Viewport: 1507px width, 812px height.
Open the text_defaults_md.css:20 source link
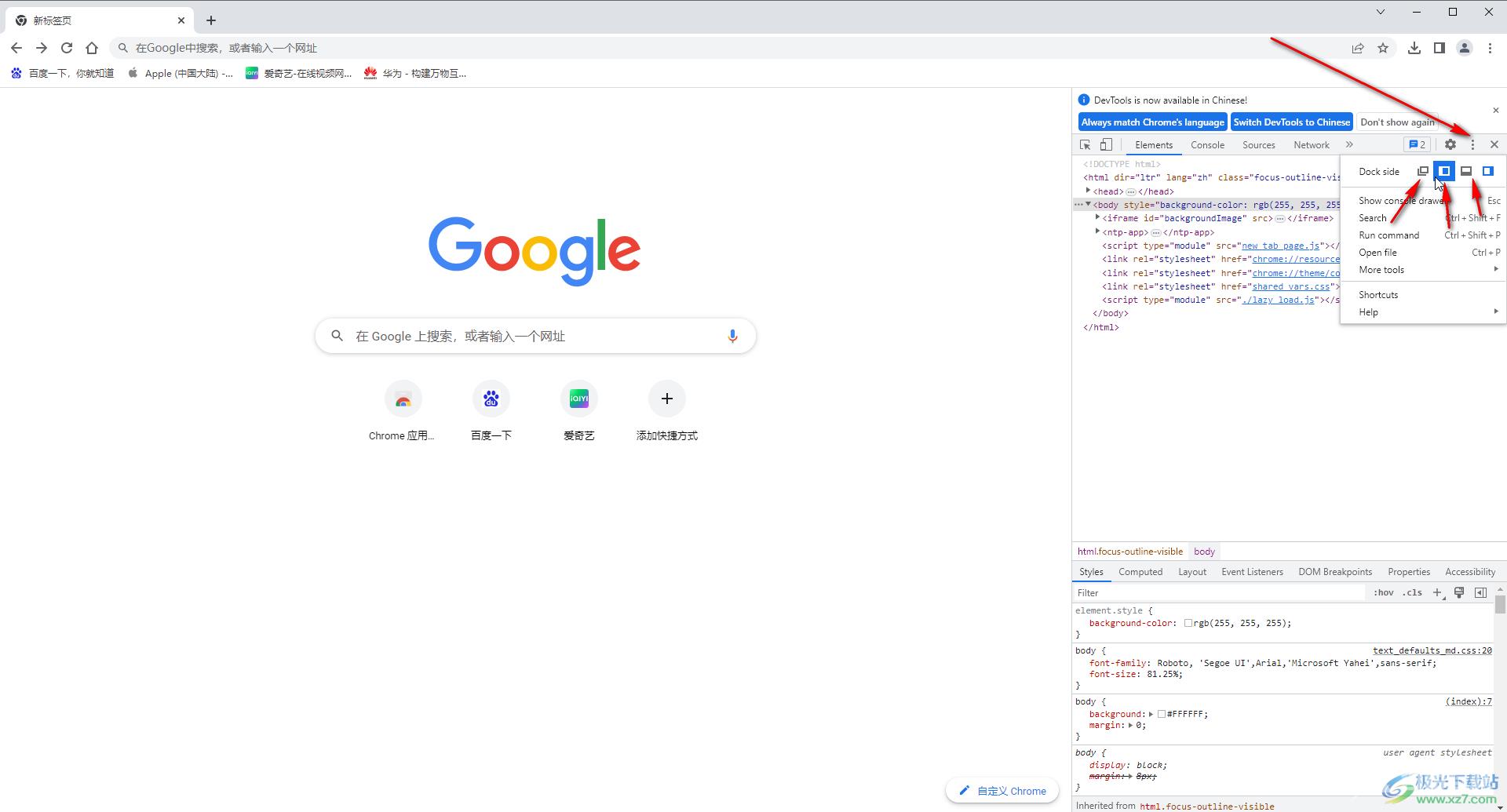(x=1432, y=650)
